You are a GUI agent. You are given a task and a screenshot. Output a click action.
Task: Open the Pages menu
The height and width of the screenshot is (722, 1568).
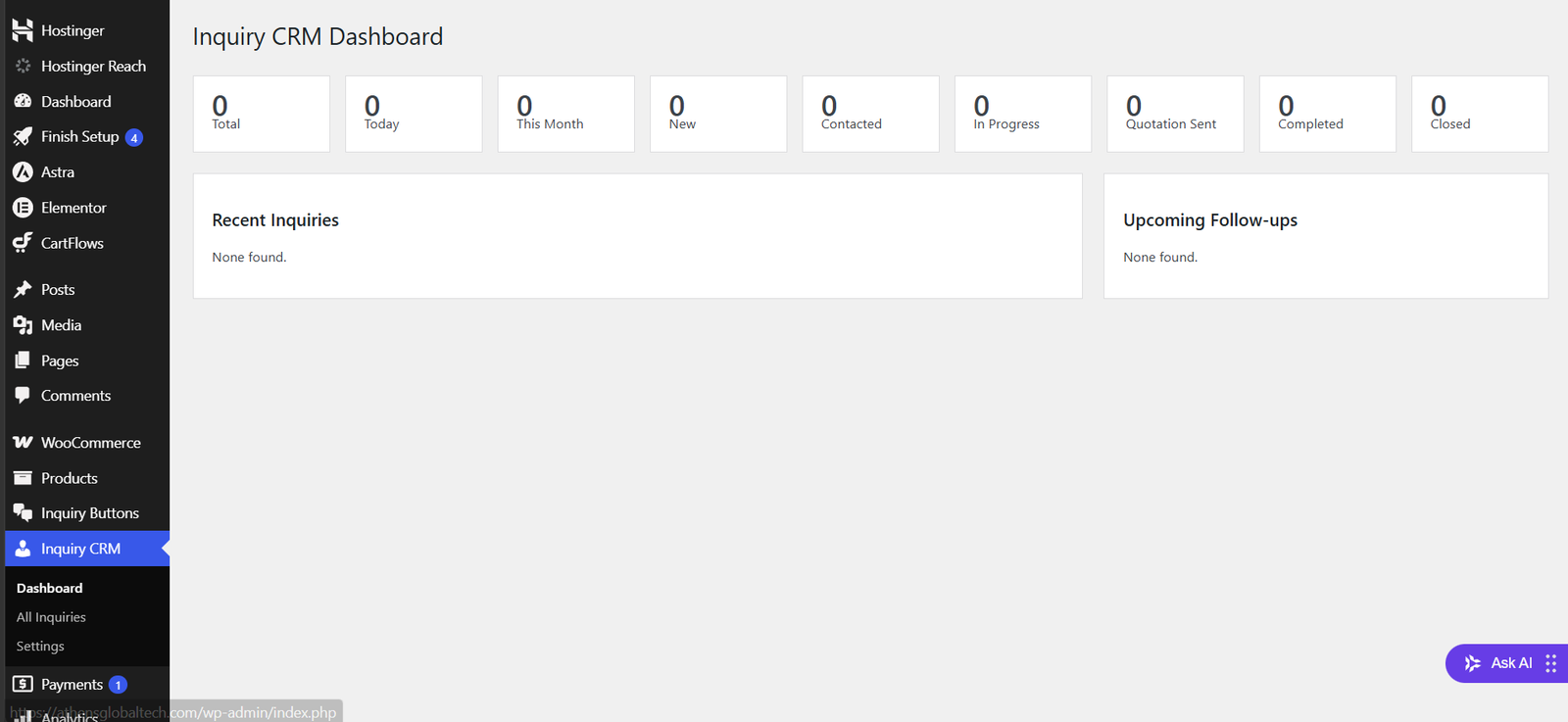[x=85, y=361]
